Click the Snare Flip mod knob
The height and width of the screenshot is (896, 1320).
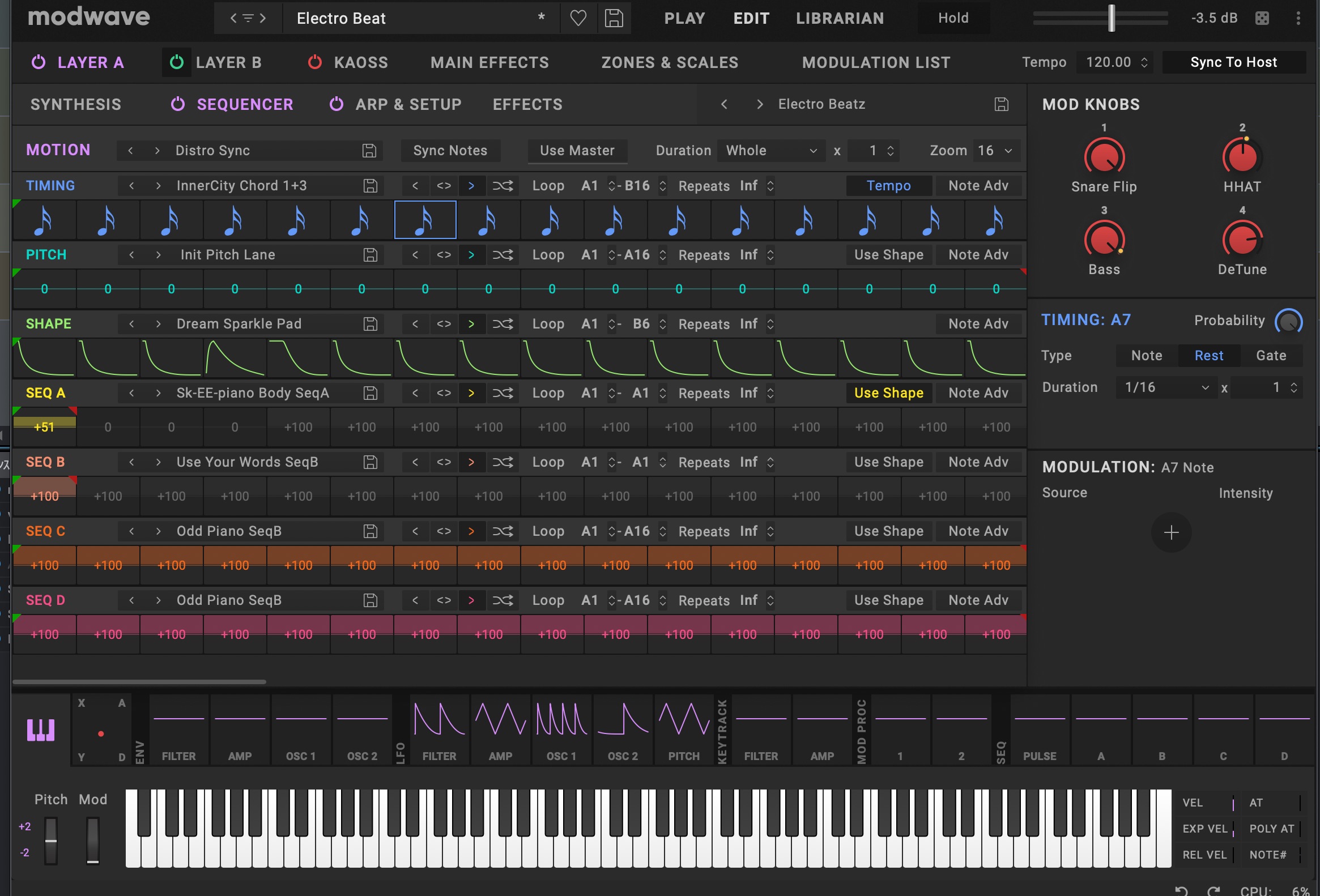point(1104,158)
